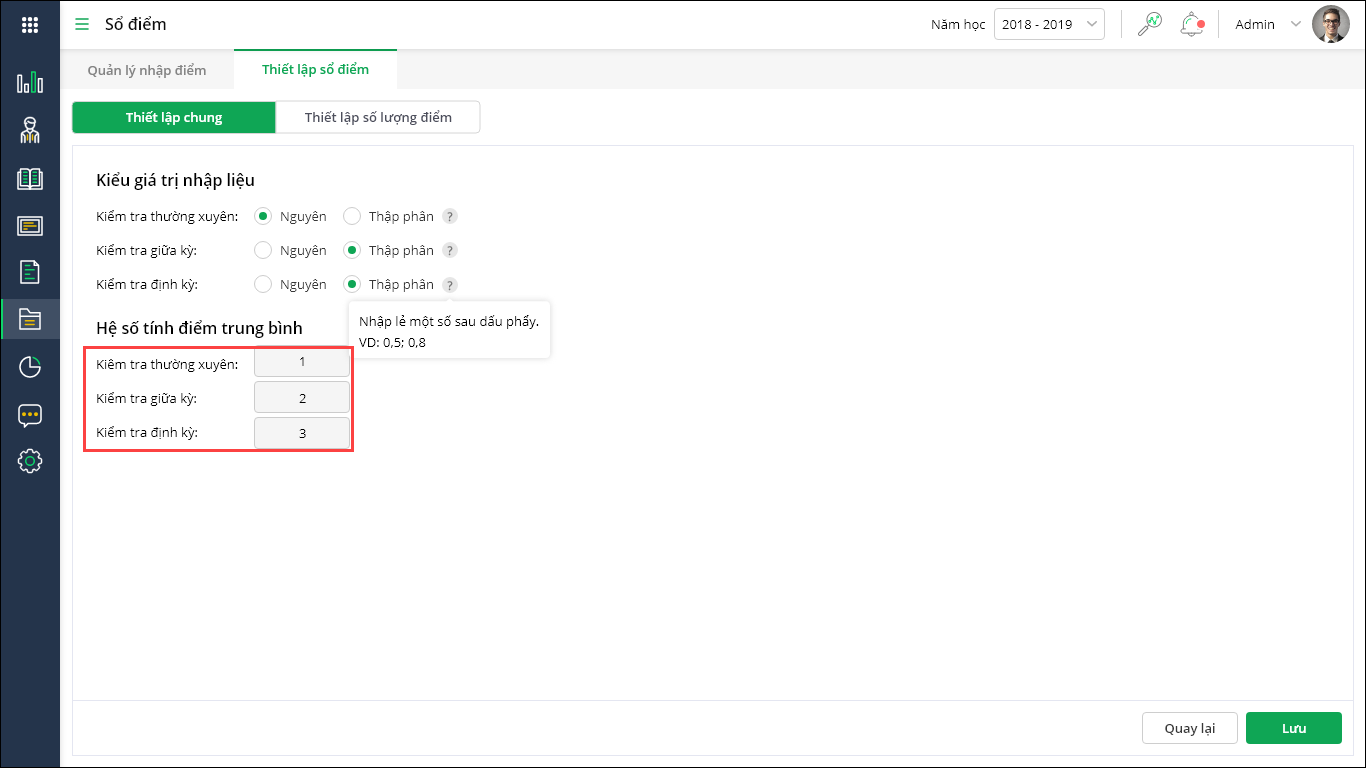Collapse the sidebar with hamburger menu
This screenshot has height=768, width=1366.
coord(82,24)
